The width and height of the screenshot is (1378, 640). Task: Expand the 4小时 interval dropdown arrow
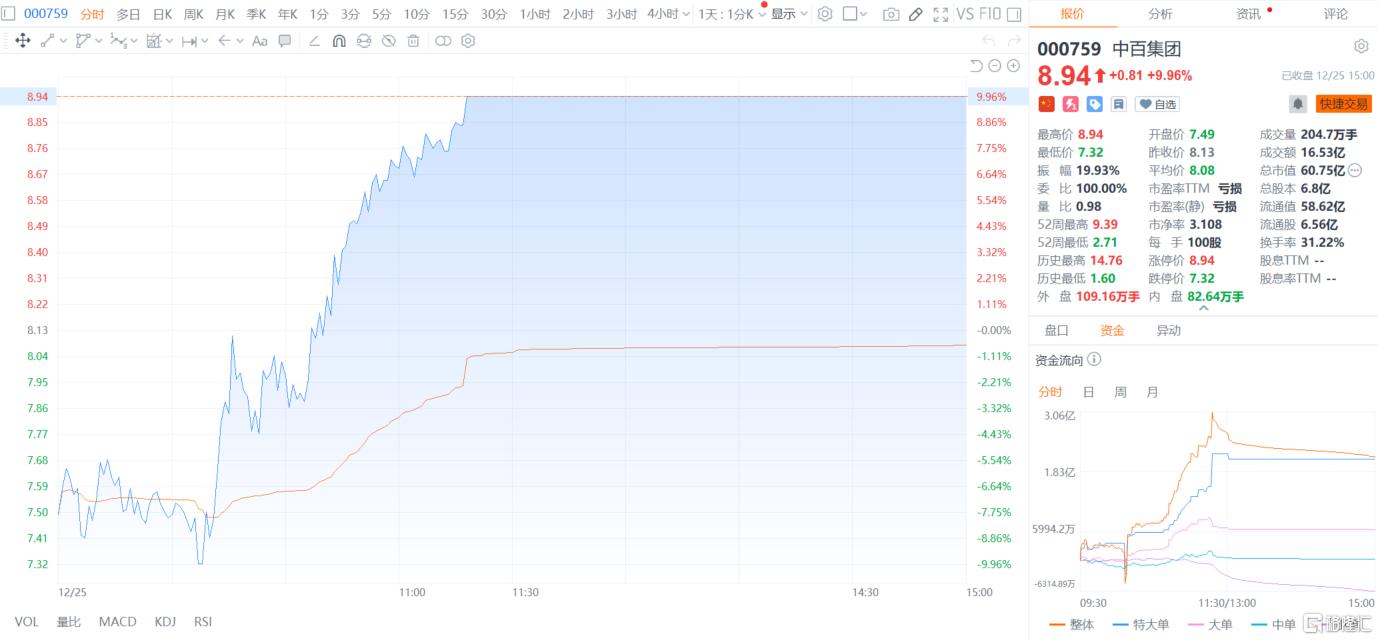pos(684,14)
